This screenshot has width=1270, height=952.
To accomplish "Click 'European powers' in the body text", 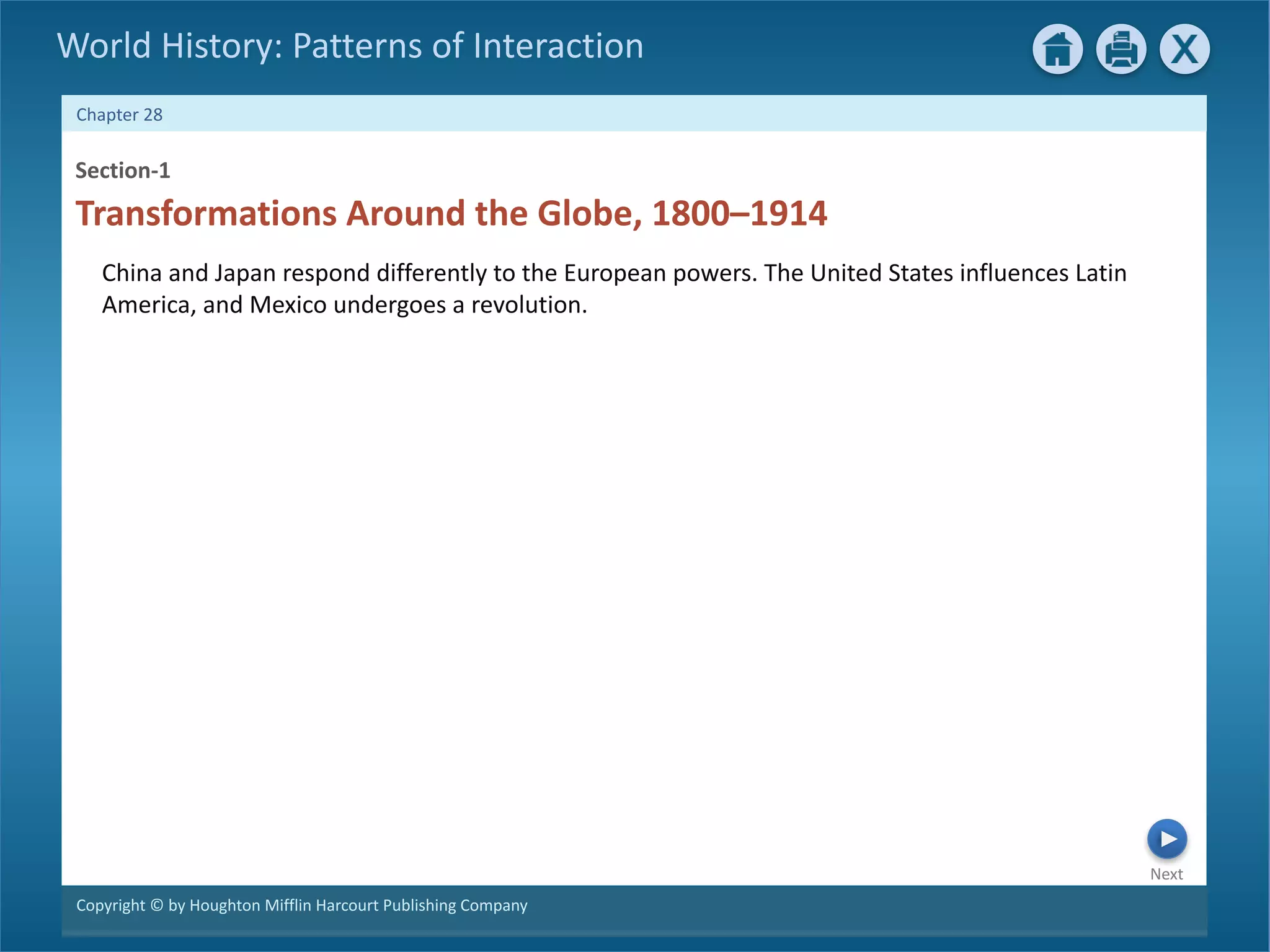I will click(x=660, y=273).
